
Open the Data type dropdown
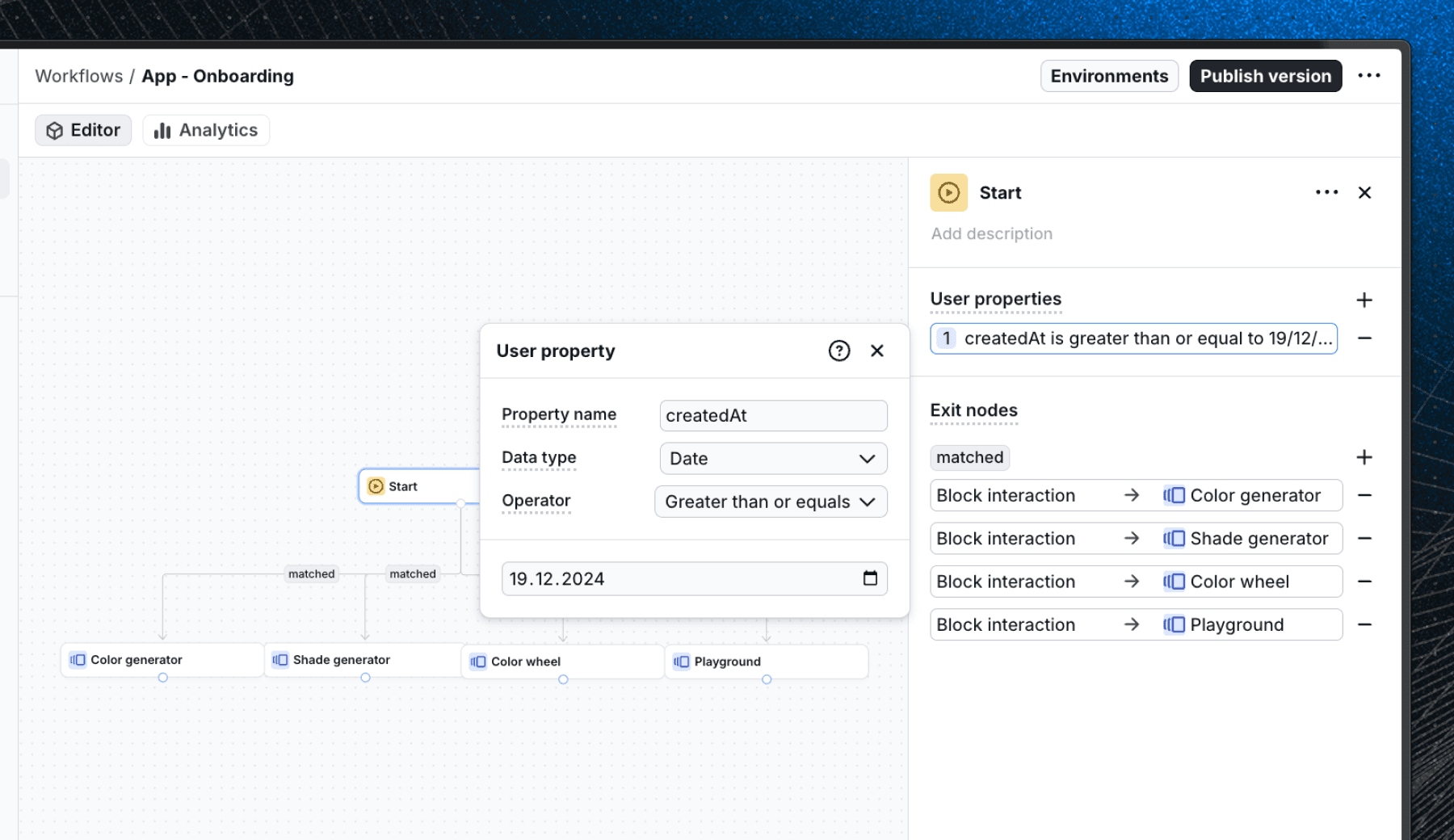point(772,458)
